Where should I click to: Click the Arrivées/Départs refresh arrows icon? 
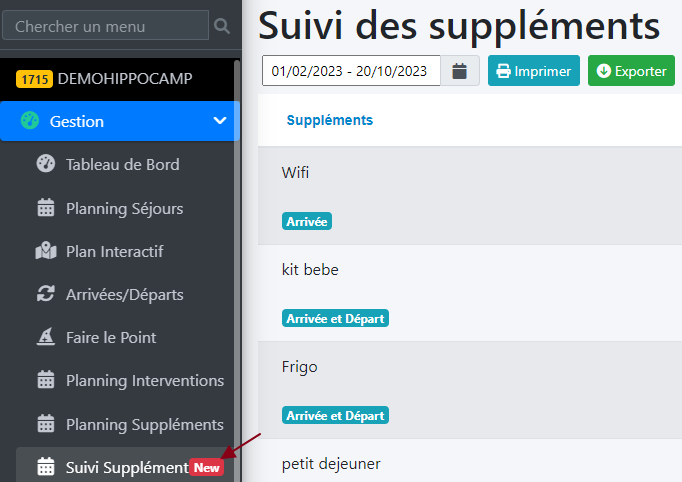[45, 294]
